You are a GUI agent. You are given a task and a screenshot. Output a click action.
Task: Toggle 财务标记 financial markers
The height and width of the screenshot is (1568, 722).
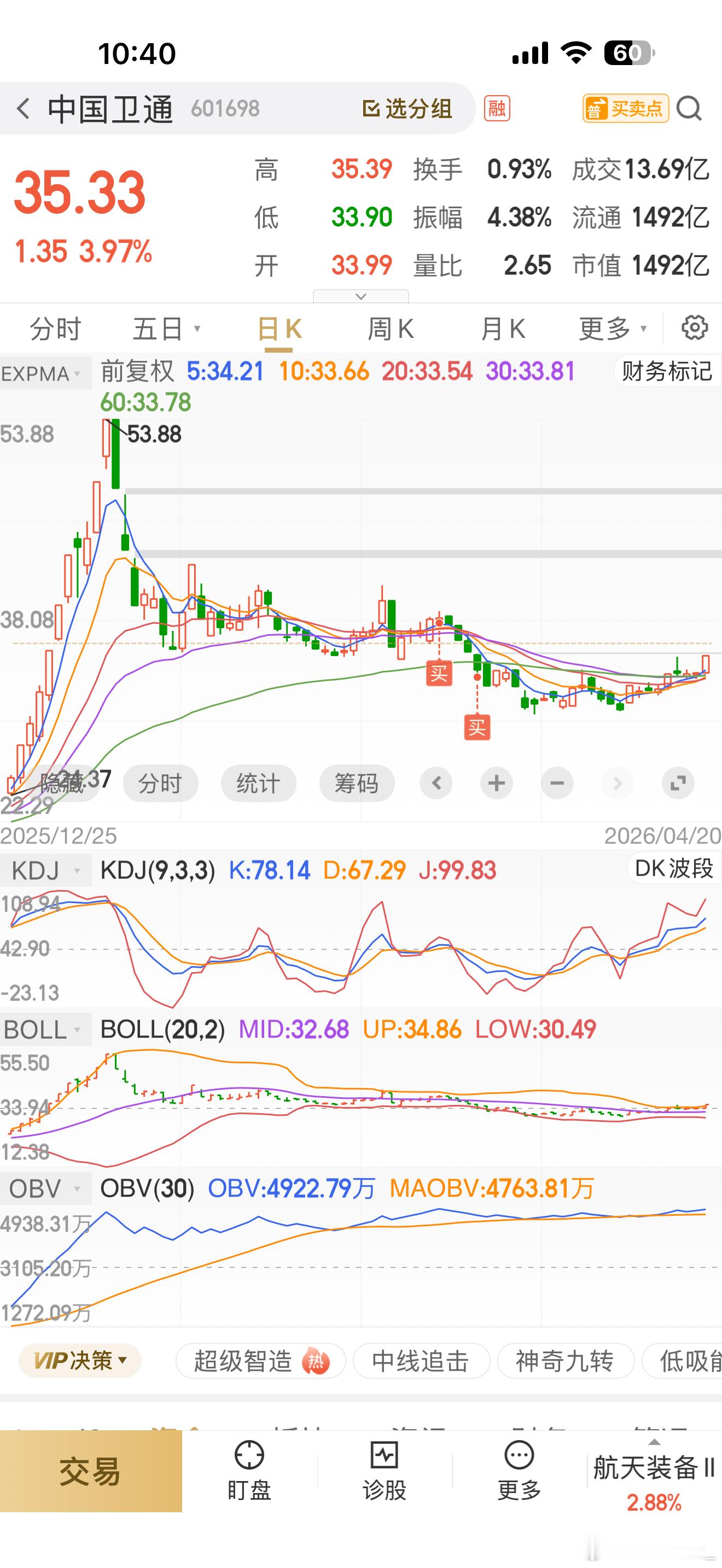point(667,371)
